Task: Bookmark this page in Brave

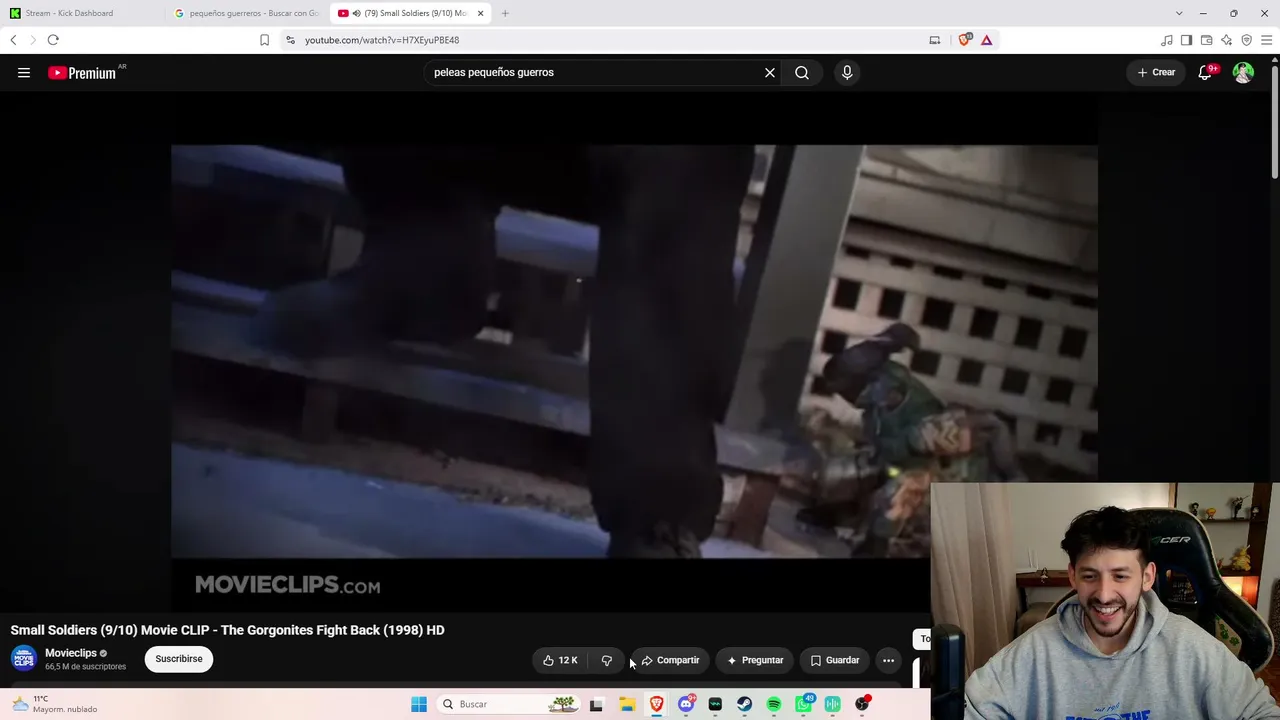Action: pyautogui.click(x=264, y=40)
